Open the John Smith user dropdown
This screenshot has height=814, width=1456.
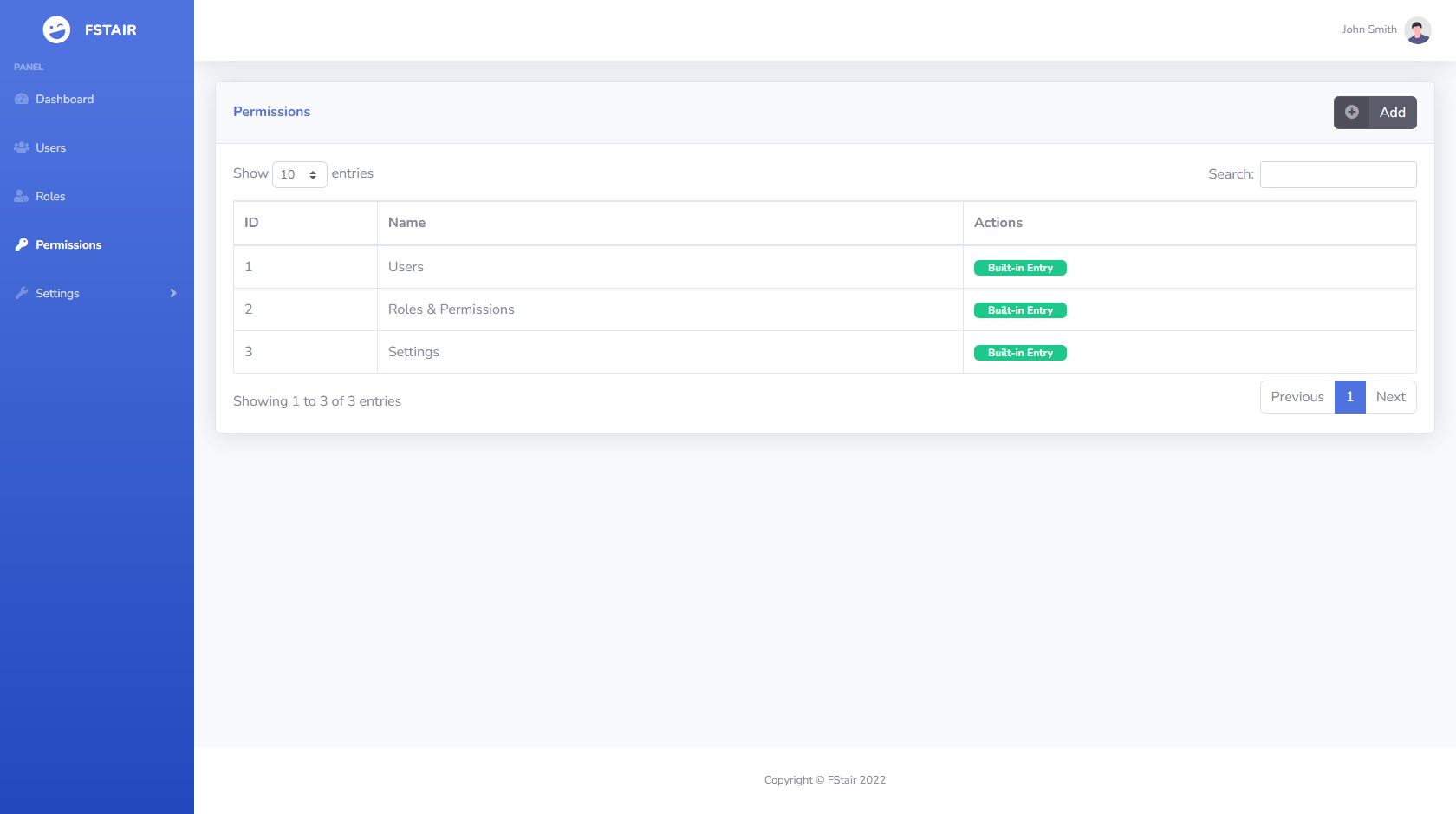point(1369,30)
